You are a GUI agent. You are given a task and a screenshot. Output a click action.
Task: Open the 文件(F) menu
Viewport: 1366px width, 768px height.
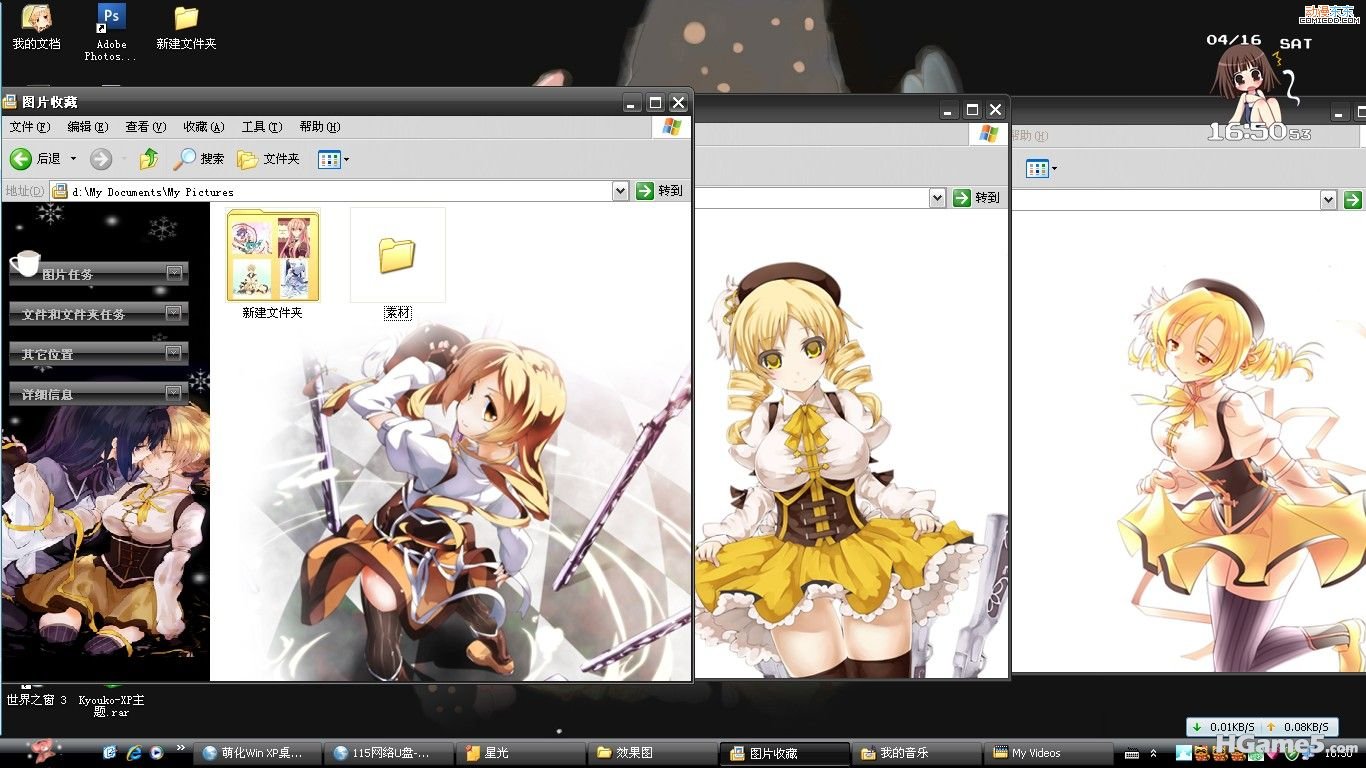[x=29, y=127]
